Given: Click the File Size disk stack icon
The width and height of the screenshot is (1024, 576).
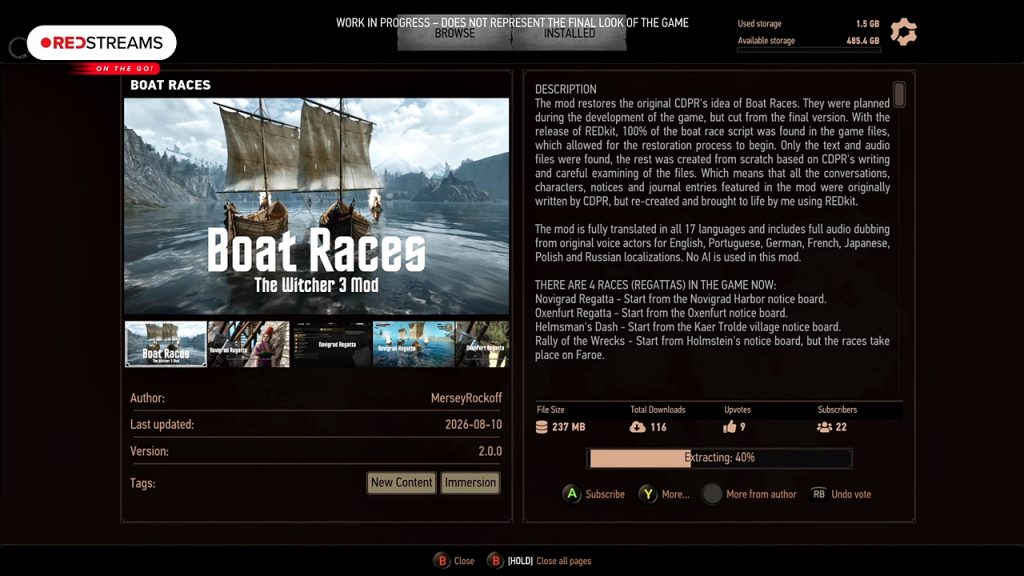Looking at the screenshot, I should [541, 426].
